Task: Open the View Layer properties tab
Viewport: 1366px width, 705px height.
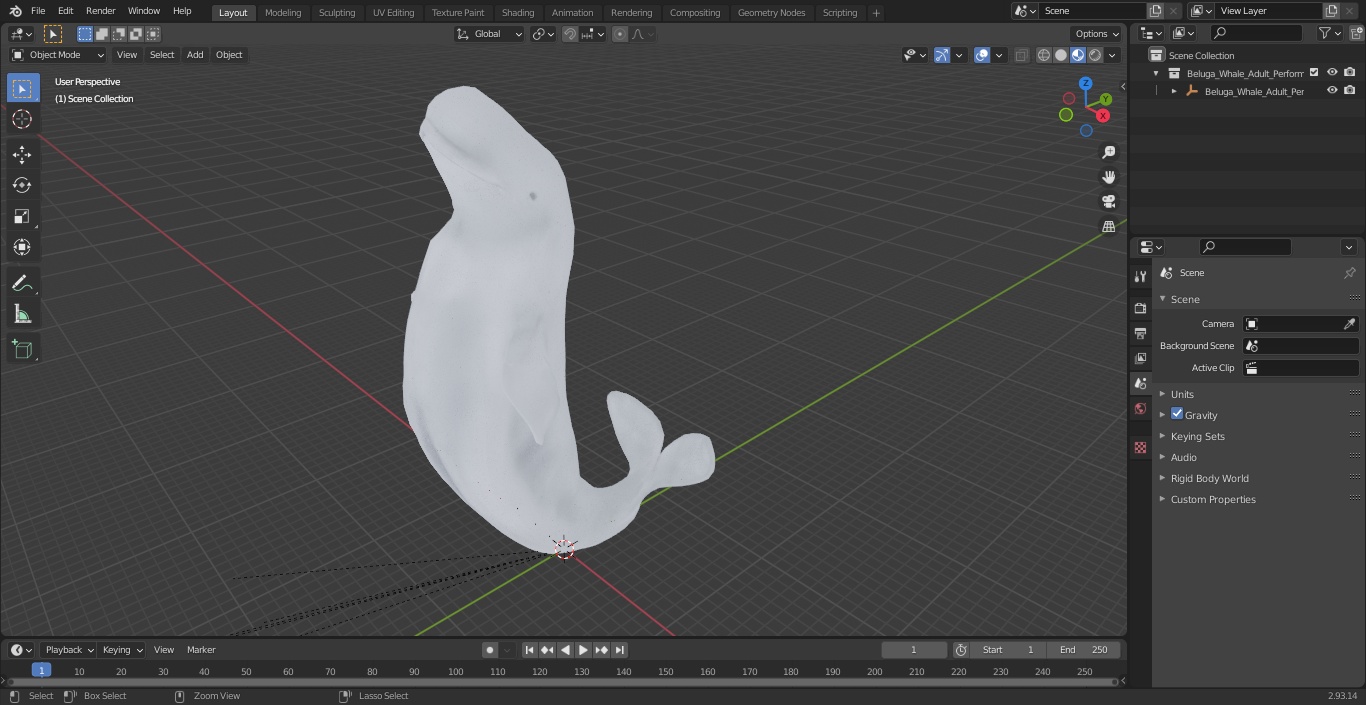Action: coord(1140,358)
